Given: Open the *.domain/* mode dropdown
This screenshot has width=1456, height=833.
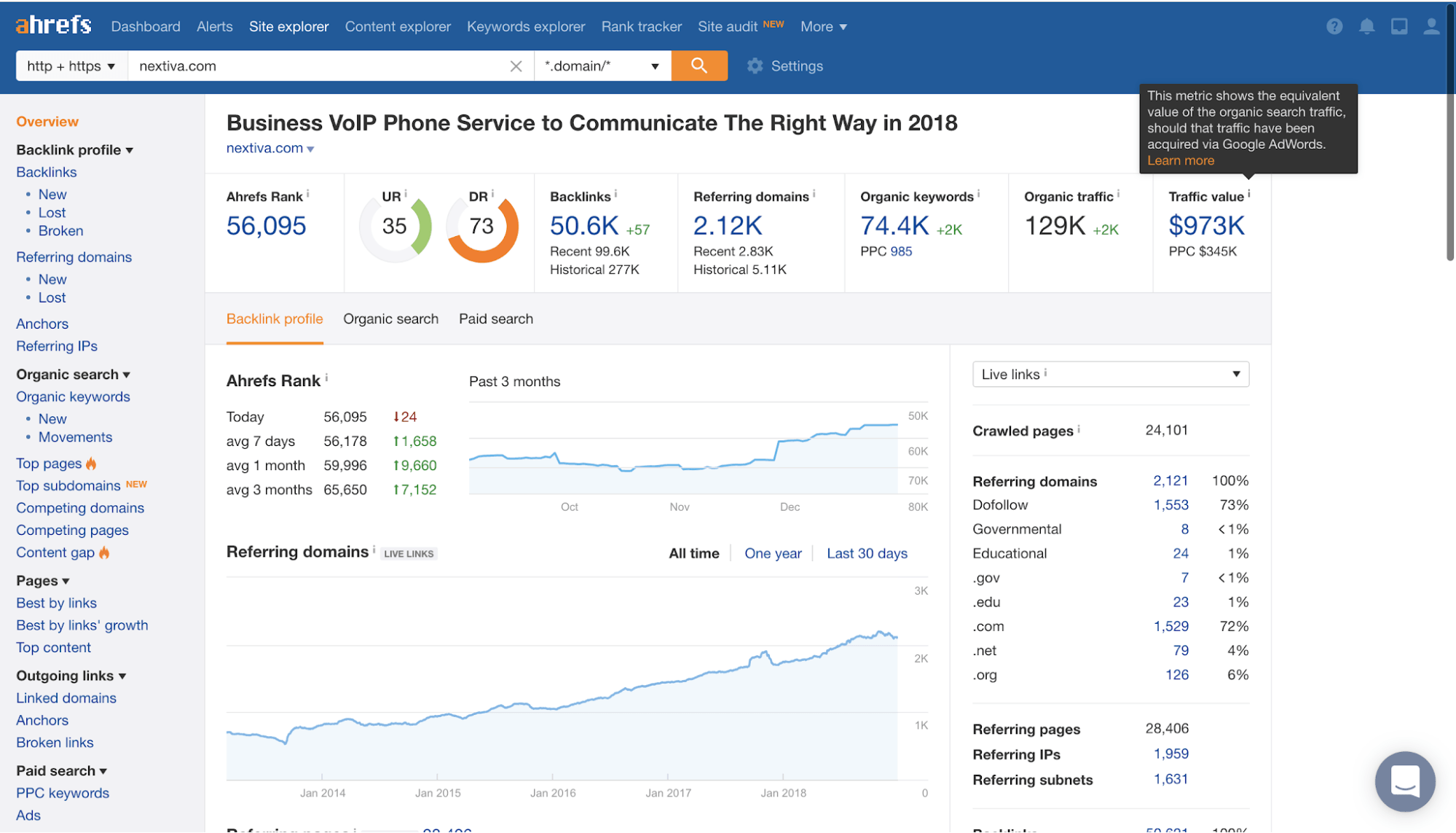Looking at the screenshot, I should [602, 66].
